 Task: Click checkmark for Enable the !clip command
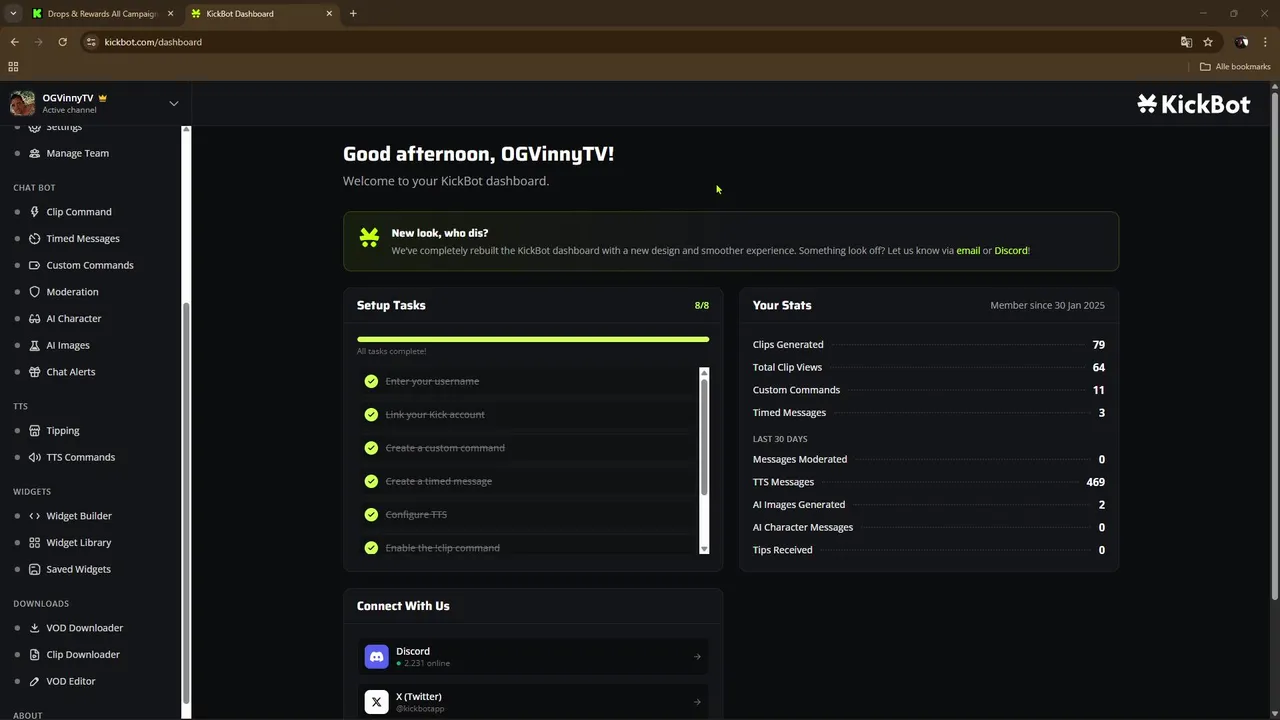(x=371, y=548)
